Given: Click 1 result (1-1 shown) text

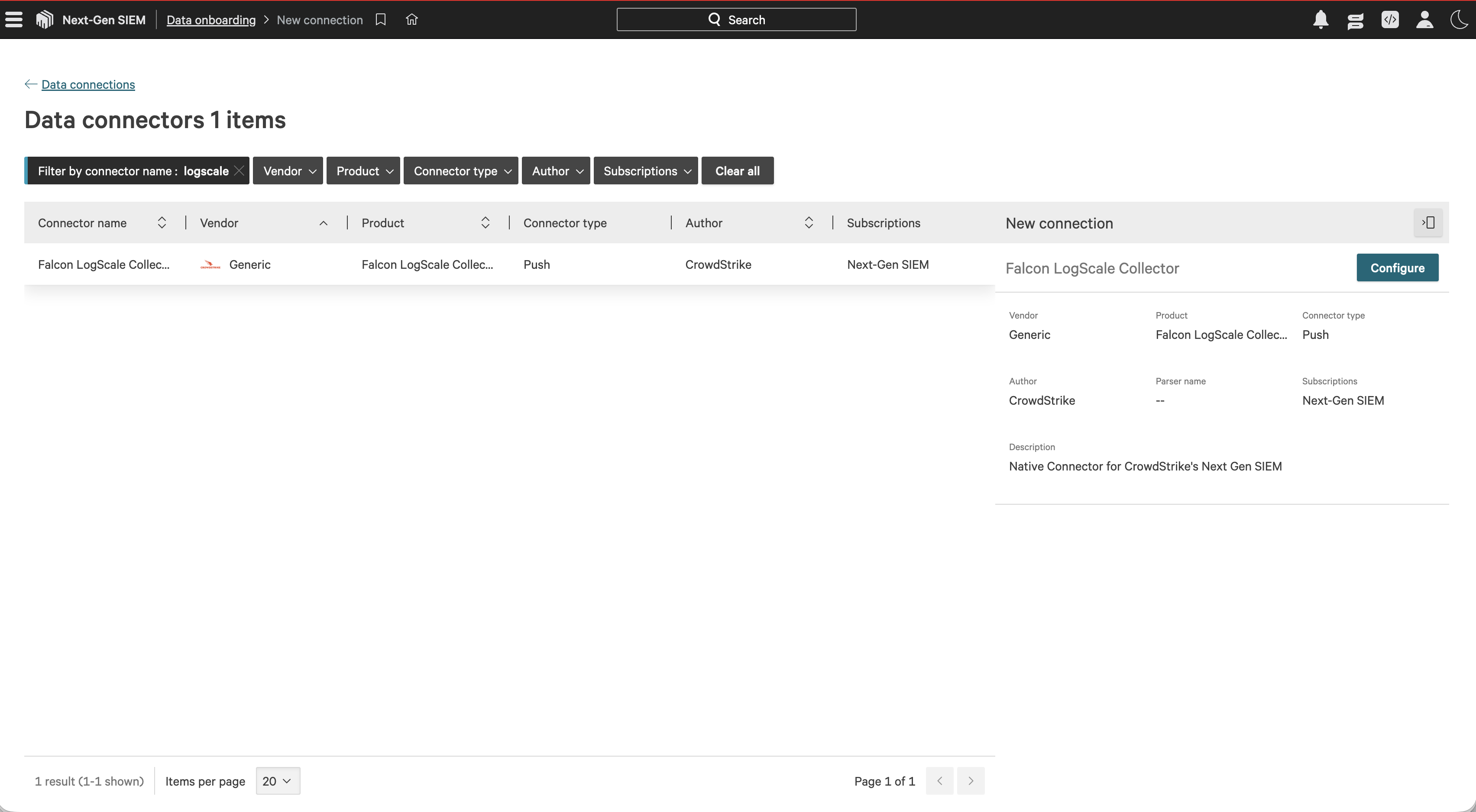Looking at the screenshot, I should pyautogui.click(x=89, y=781).
